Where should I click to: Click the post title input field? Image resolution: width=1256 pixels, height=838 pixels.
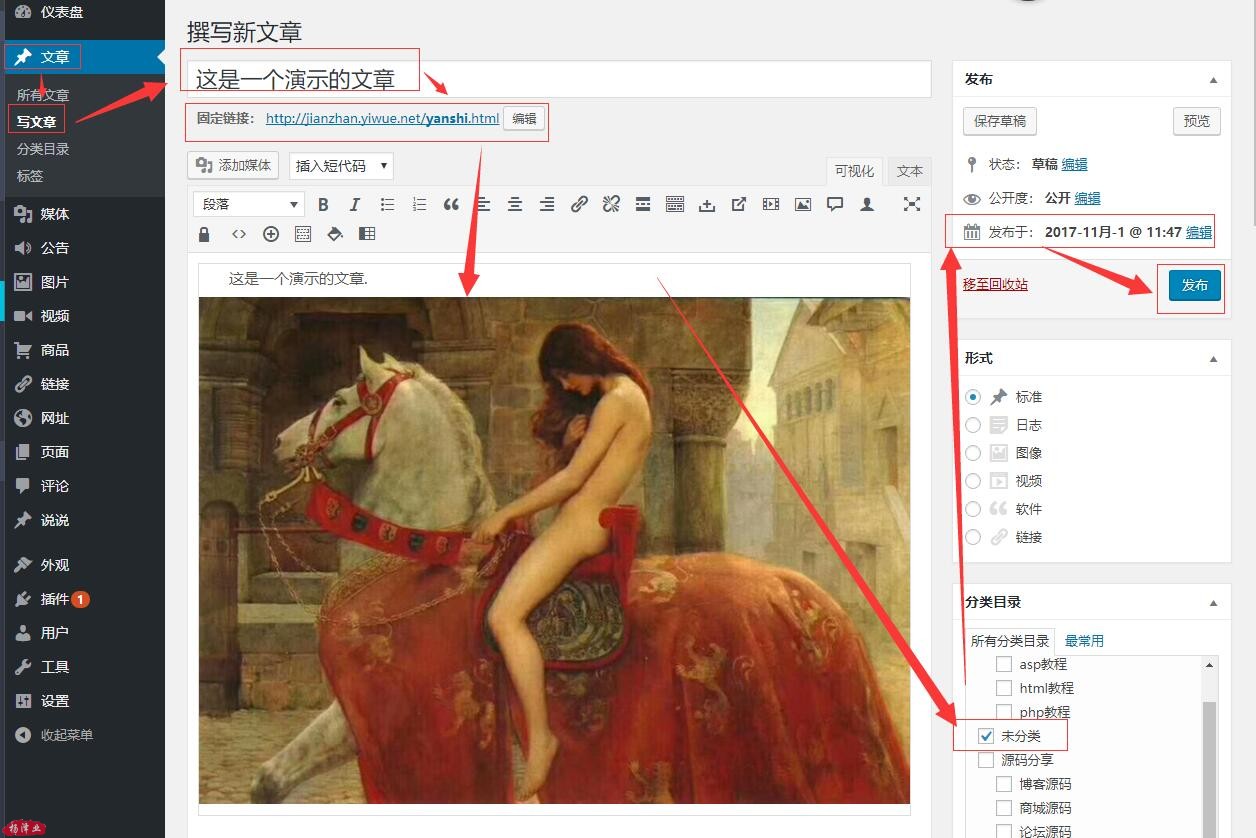point(559,79)
